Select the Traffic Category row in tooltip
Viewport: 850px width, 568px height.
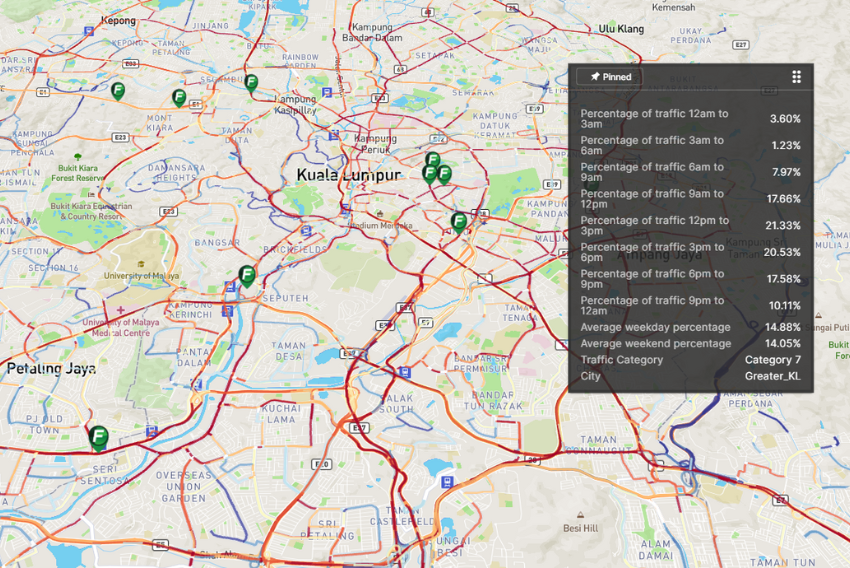tap(690, 359)
